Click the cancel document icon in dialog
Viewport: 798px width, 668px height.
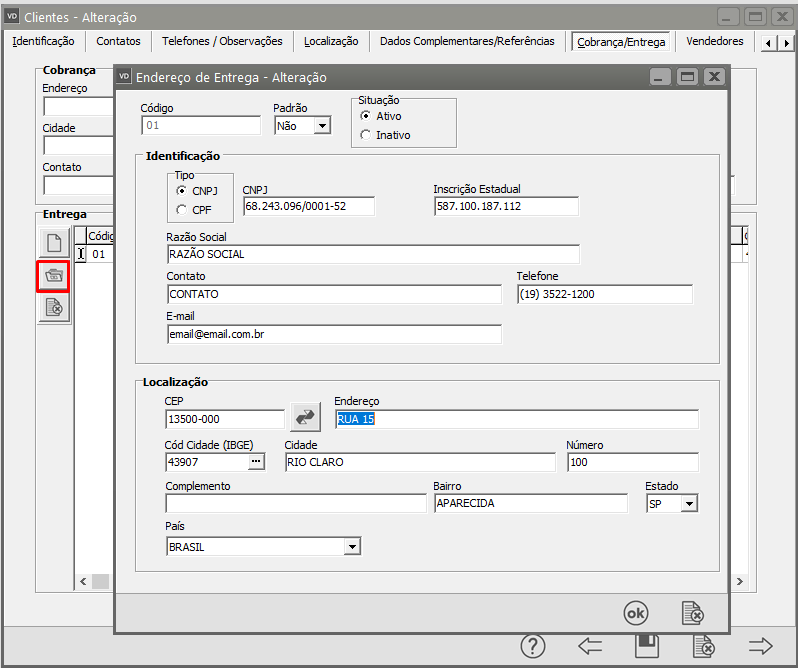point(692,612)
